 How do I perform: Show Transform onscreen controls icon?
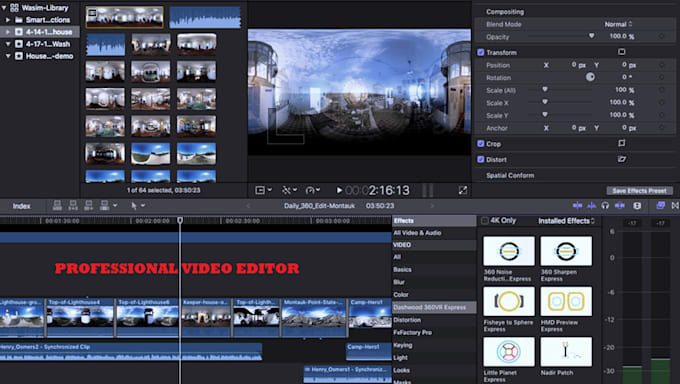coord(621,52)
